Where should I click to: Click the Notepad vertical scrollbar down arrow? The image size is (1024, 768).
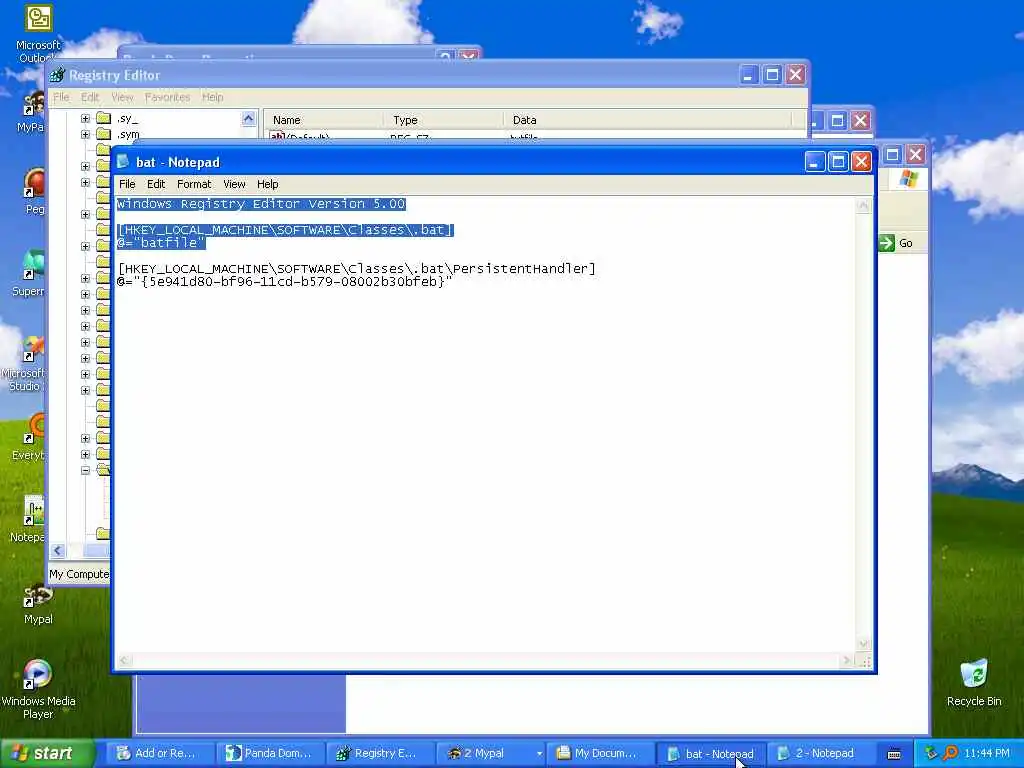863,644
